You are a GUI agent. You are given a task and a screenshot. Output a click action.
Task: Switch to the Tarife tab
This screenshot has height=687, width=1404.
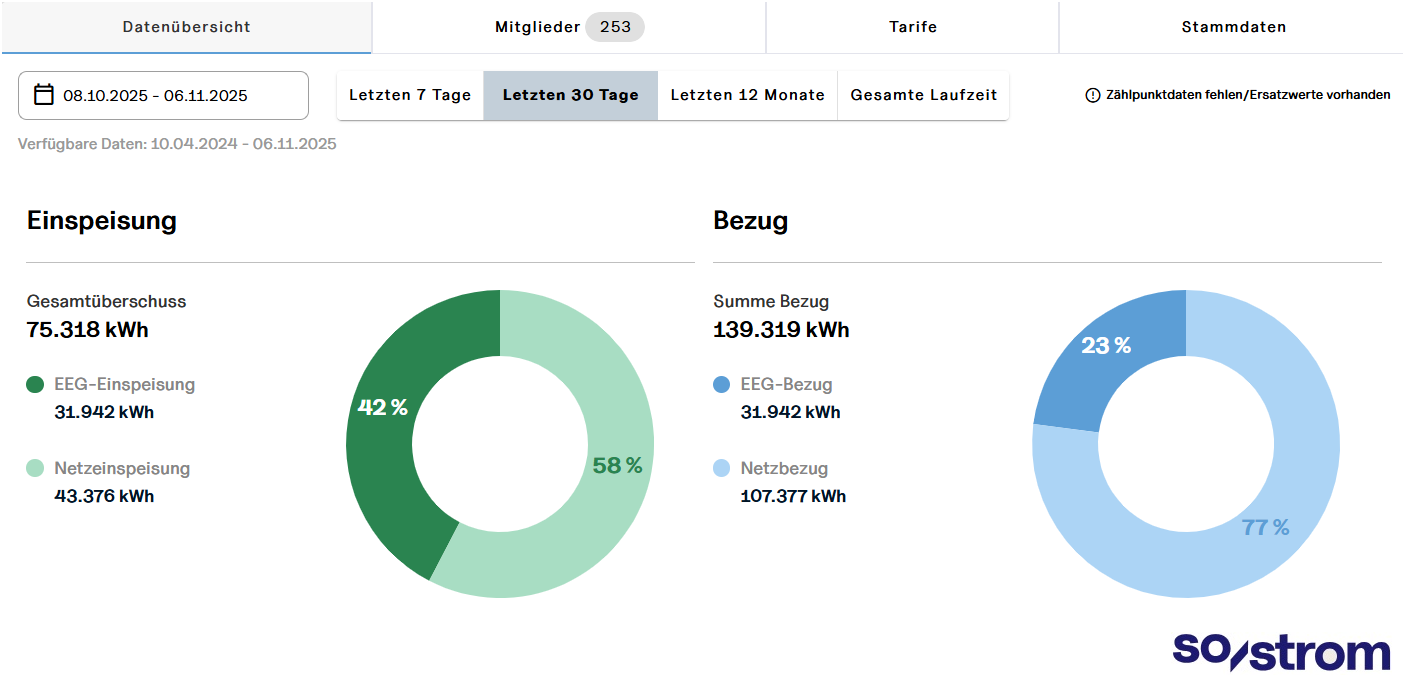(912, 27)
